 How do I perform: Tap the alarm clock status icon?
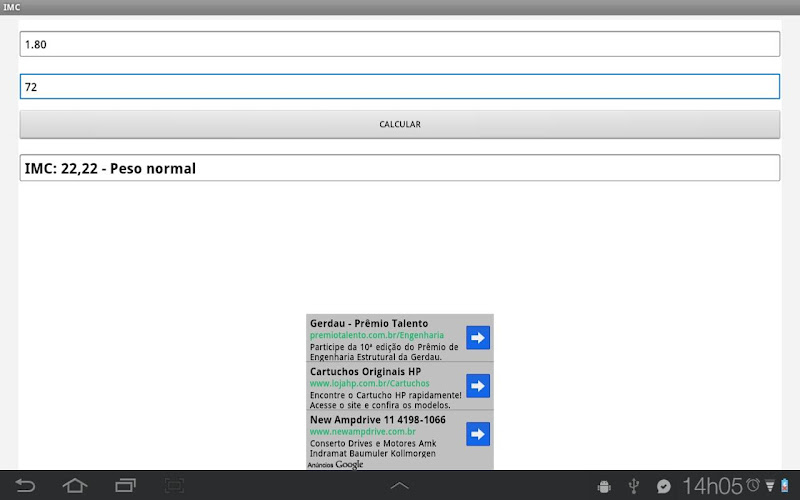click(x=753, y=484)
